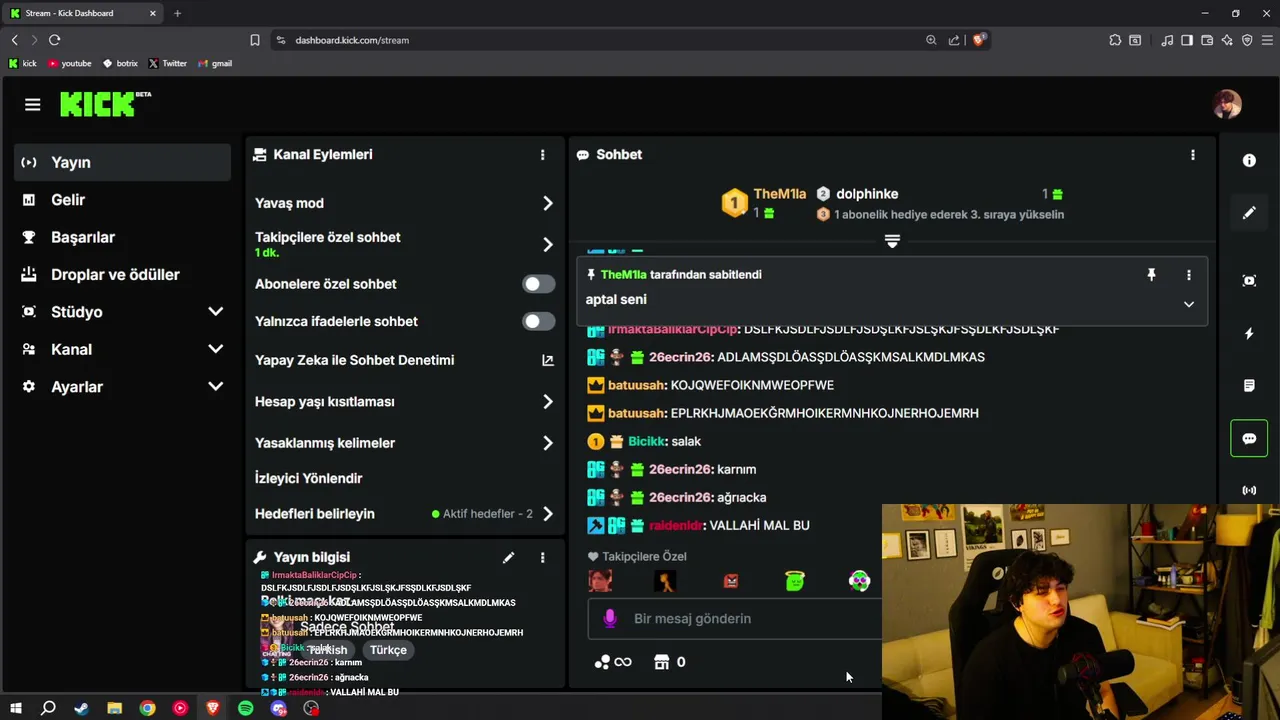Viewport: 1280px width, 720px height.
Task: Click the clip capture icon in right sidebar
Action: click(x=1249, y=281)
